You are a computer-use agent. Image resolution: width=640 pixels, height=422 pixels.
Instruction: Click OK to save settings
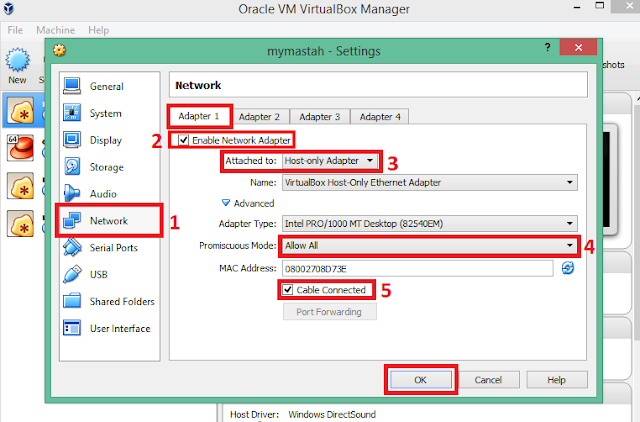click(420, 380)
